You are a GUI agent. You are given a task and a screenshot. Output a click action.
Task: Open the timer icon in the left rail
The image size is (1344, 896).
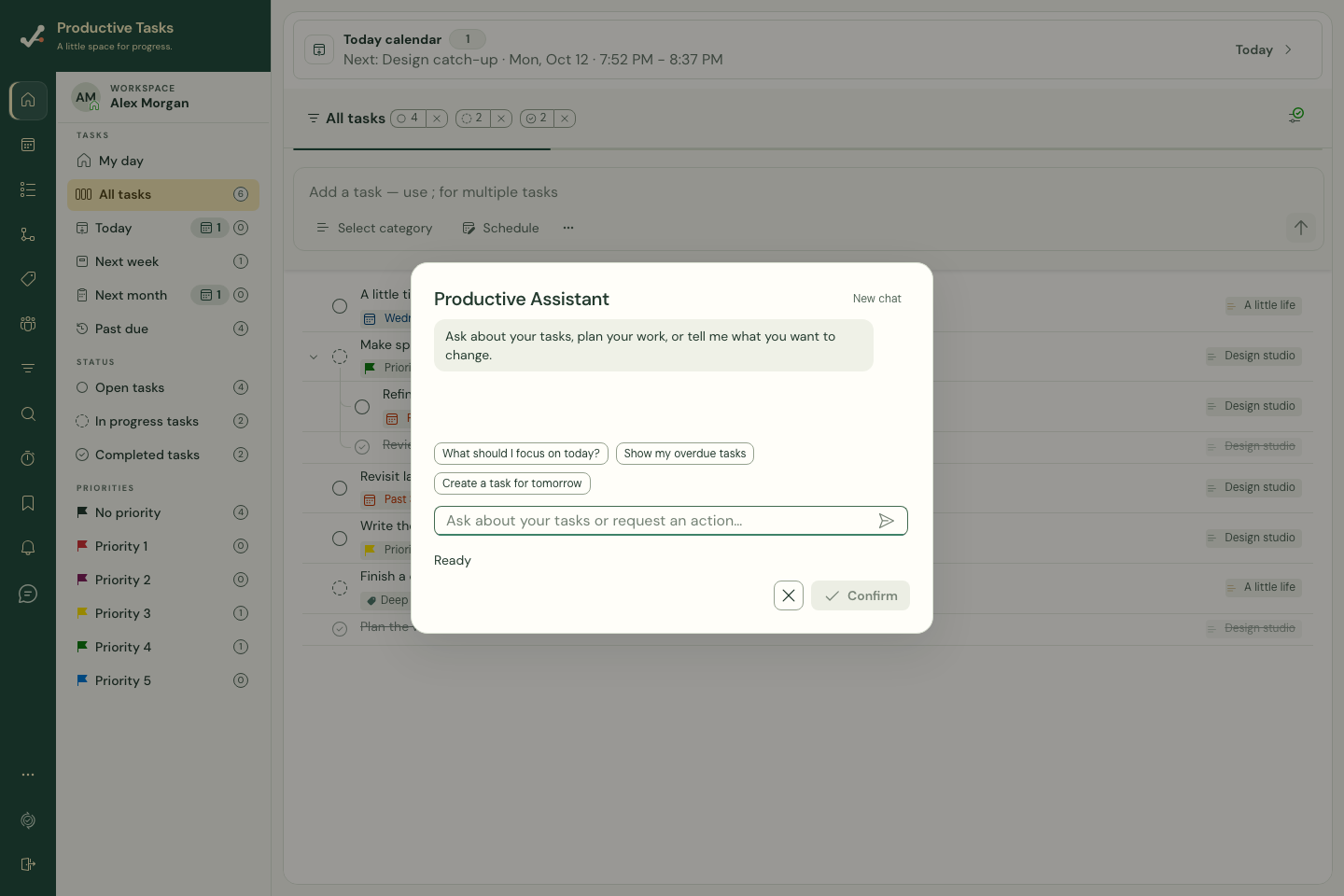click(x=28, y=458)
